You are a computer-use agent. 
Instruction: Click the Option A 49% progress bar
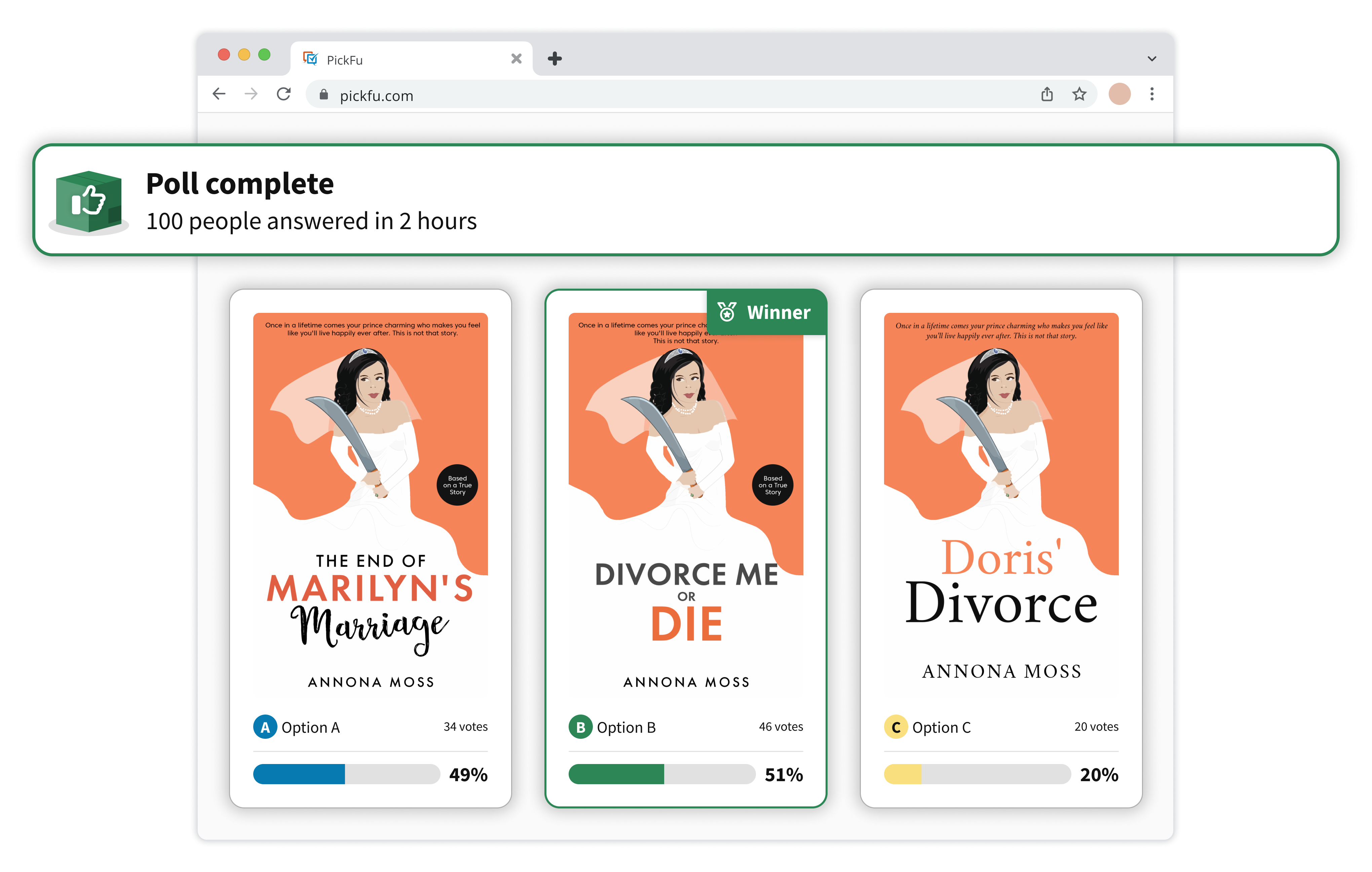coord(346,774)
